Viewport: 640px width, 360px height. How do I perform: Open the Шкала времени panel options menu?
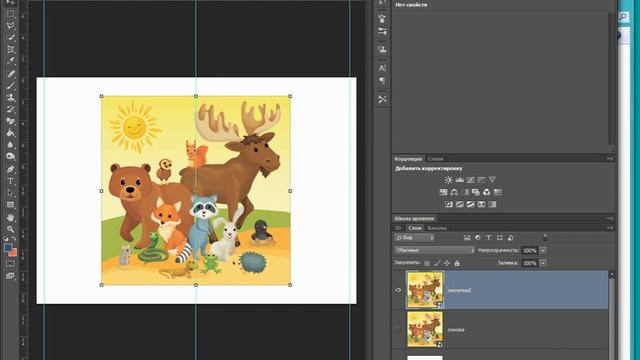[x=610, y=218]
